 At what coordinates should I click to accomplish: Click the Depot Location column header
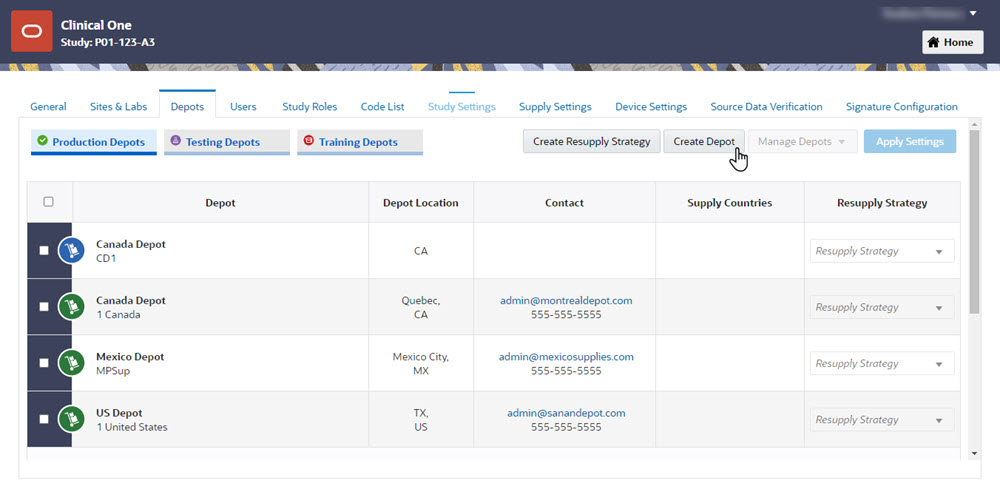point(421,202)
